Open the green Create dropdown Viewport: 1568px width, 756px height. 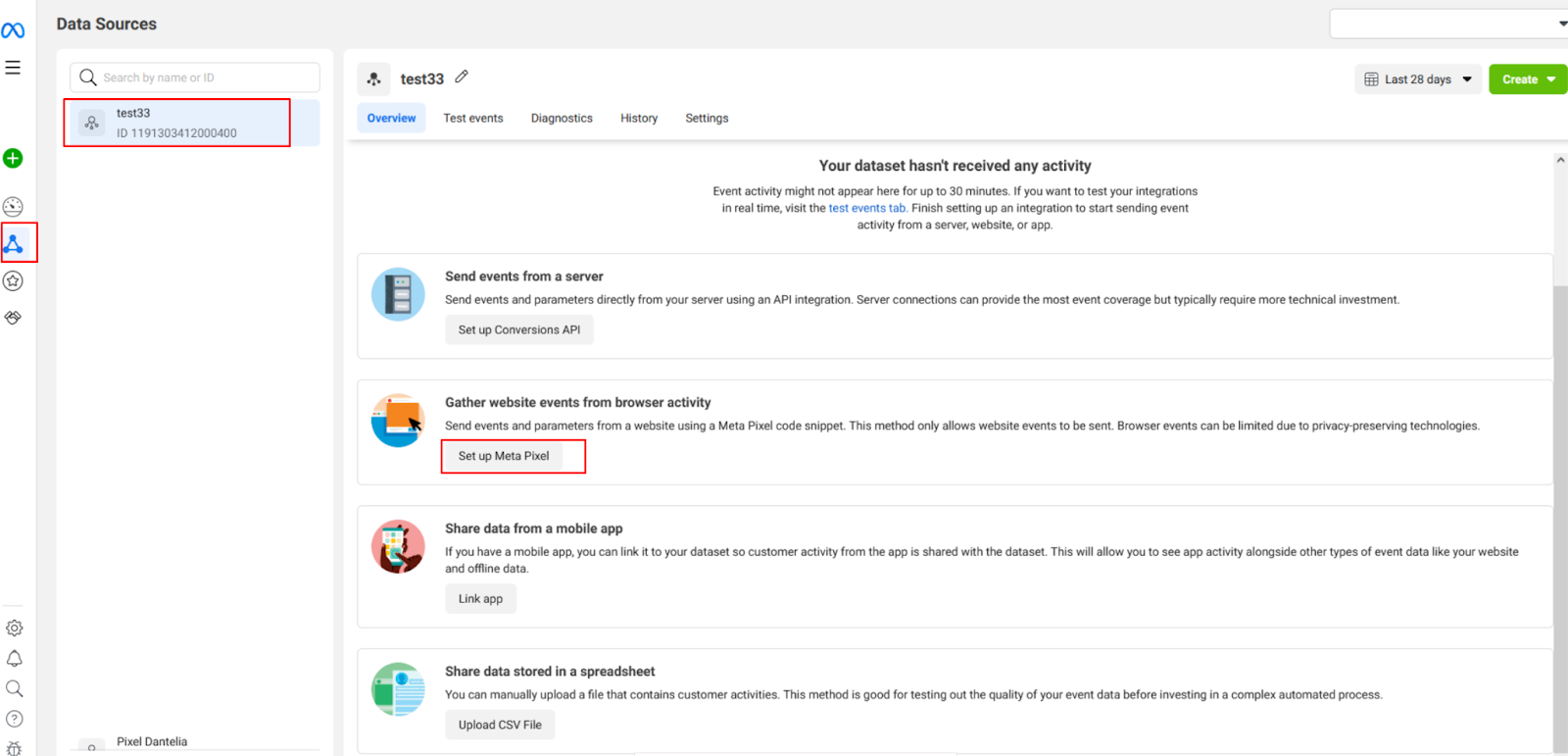point(1528,79)
